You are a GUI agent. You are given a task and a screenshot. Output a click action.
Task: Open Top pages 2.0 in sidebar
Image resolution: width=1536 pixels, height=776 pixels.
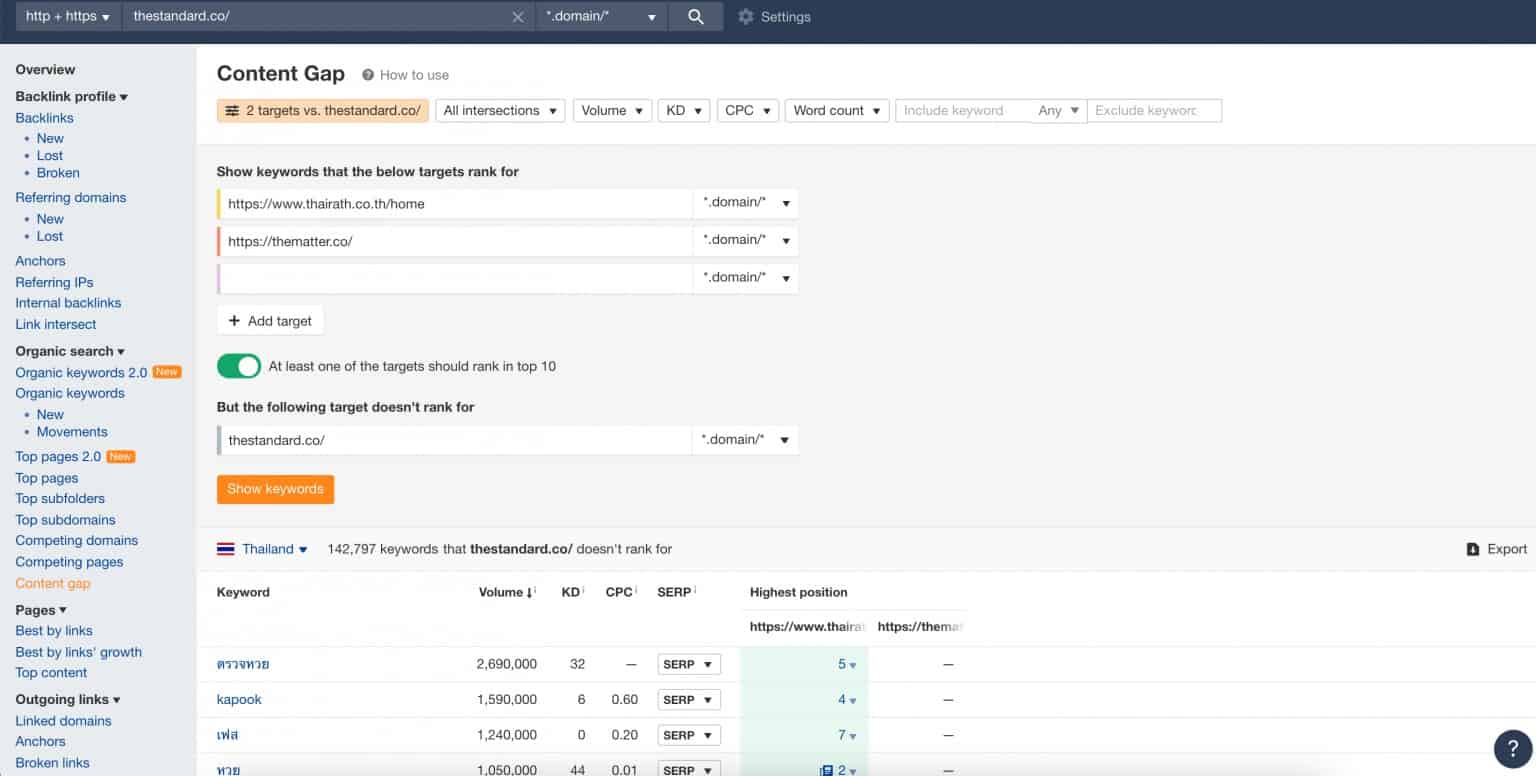tap(58, 456)
